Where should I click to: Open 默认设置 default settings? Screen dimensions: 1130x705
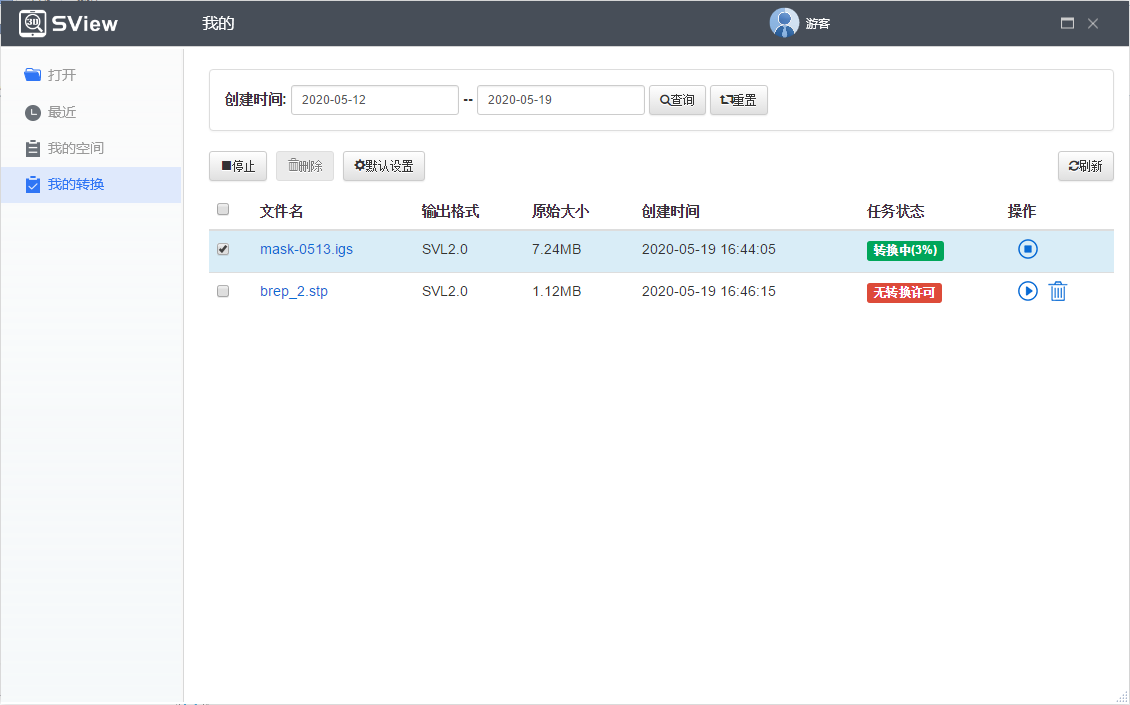coord(384,166)
